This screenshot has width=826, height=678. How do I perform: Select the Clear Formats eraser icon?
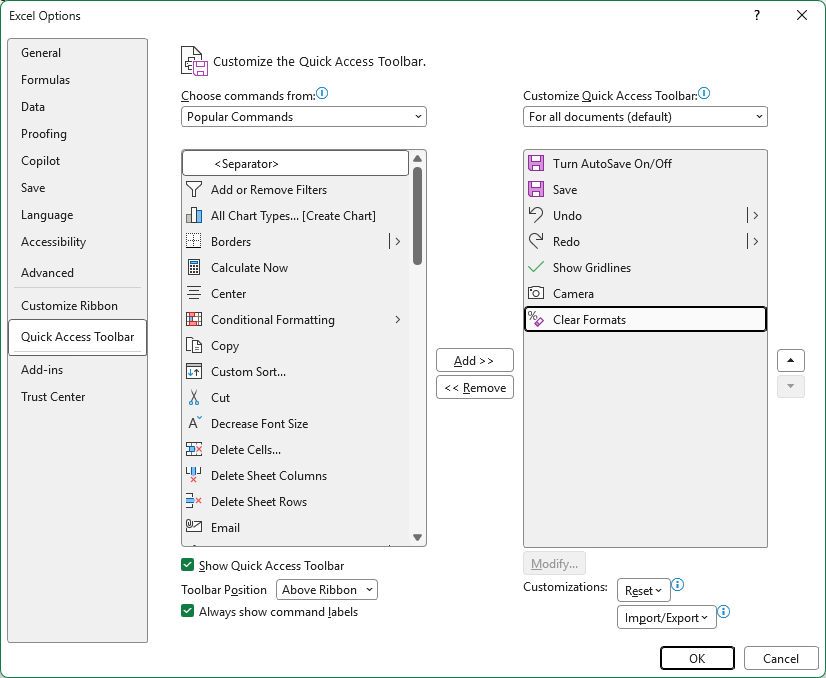[x=536, y=319]
